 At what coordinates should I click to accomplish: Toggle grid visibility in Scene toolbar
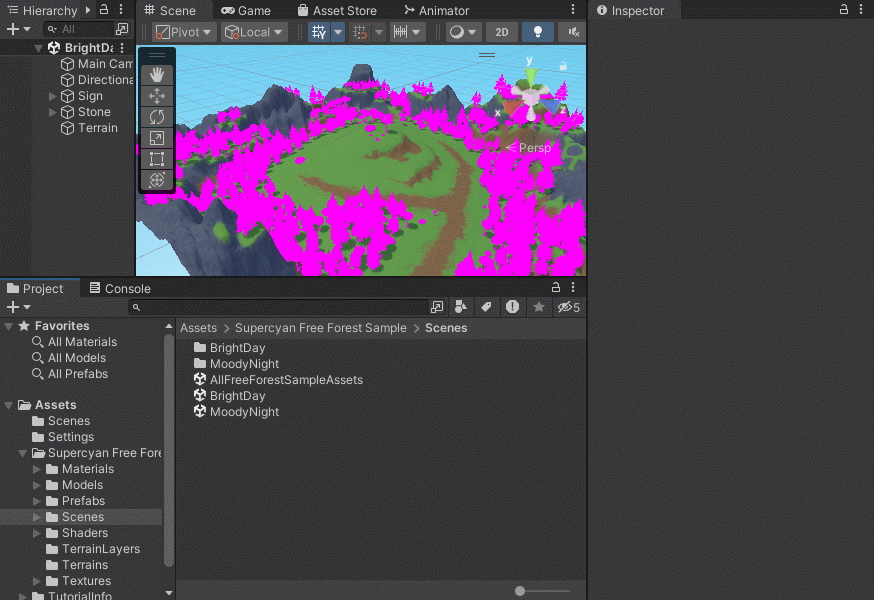(319, 32)
